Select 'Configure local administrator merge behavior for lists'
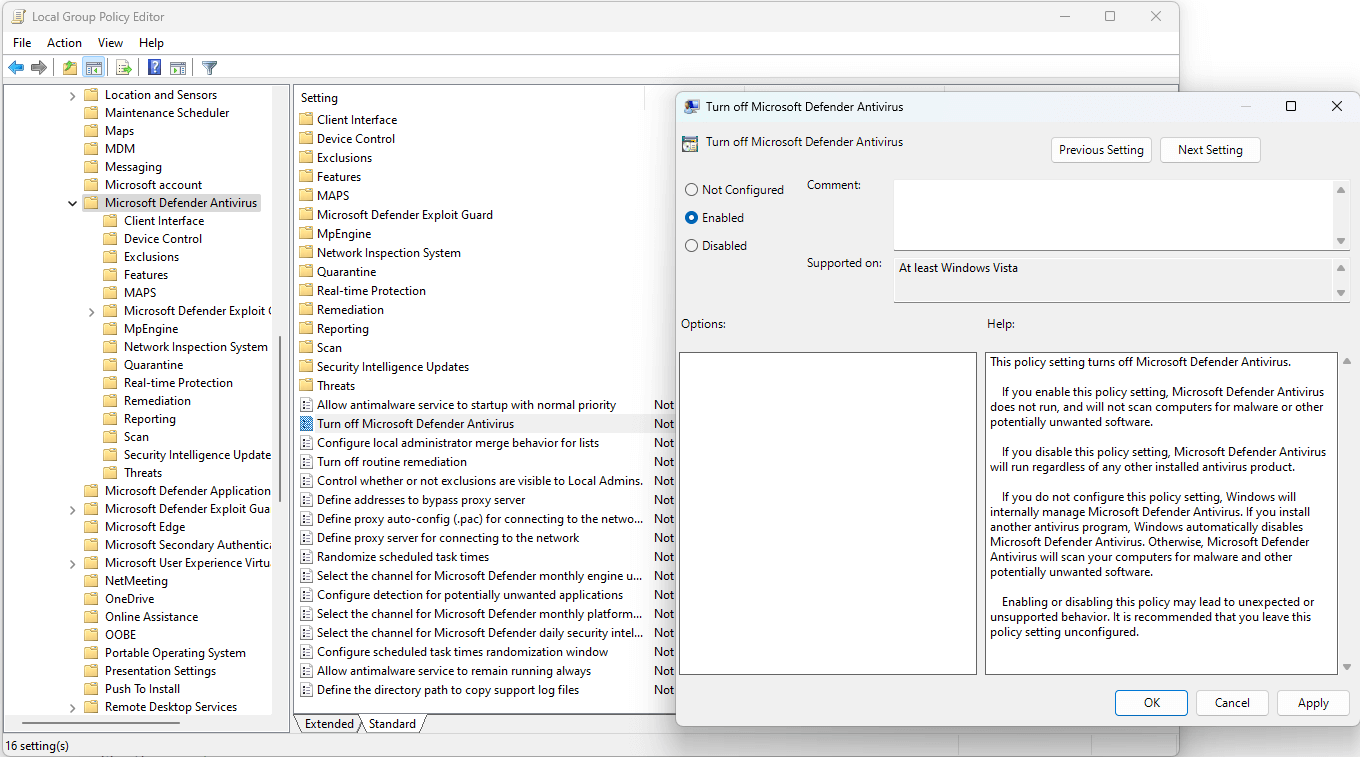This screenshot has height=757, width=1360. click(x=458, y=443)
